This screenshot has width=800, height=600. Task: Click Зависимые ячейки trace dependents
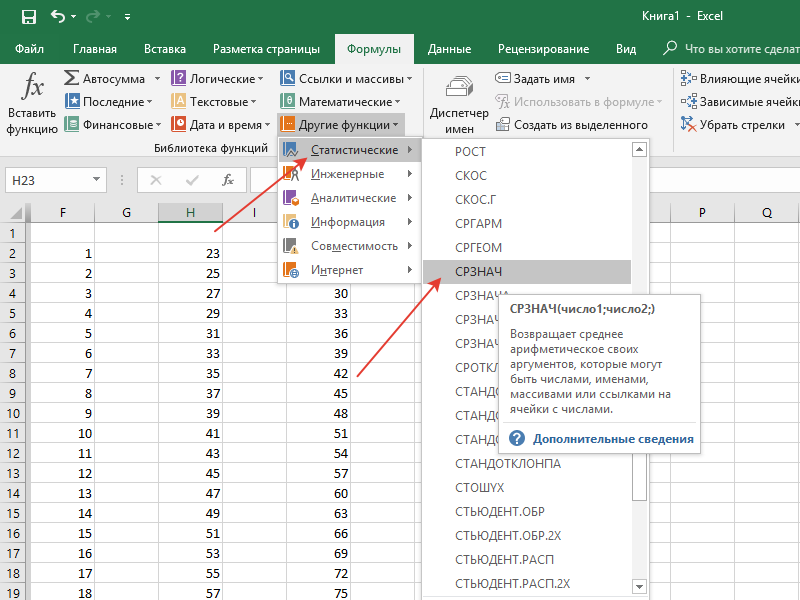(739, 102)
